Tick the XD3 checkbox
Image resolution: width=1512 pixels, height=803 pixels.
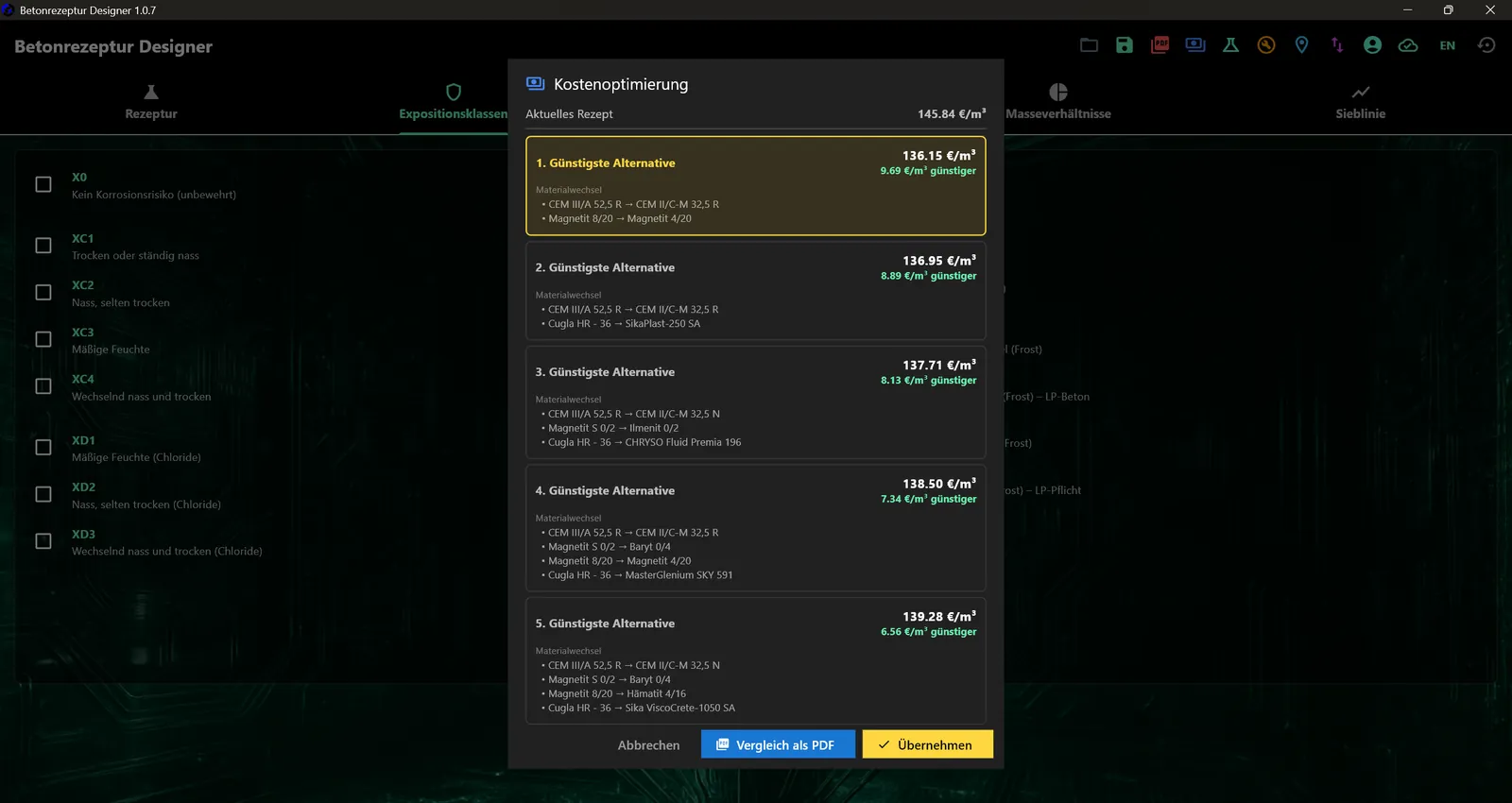(43, 541)
